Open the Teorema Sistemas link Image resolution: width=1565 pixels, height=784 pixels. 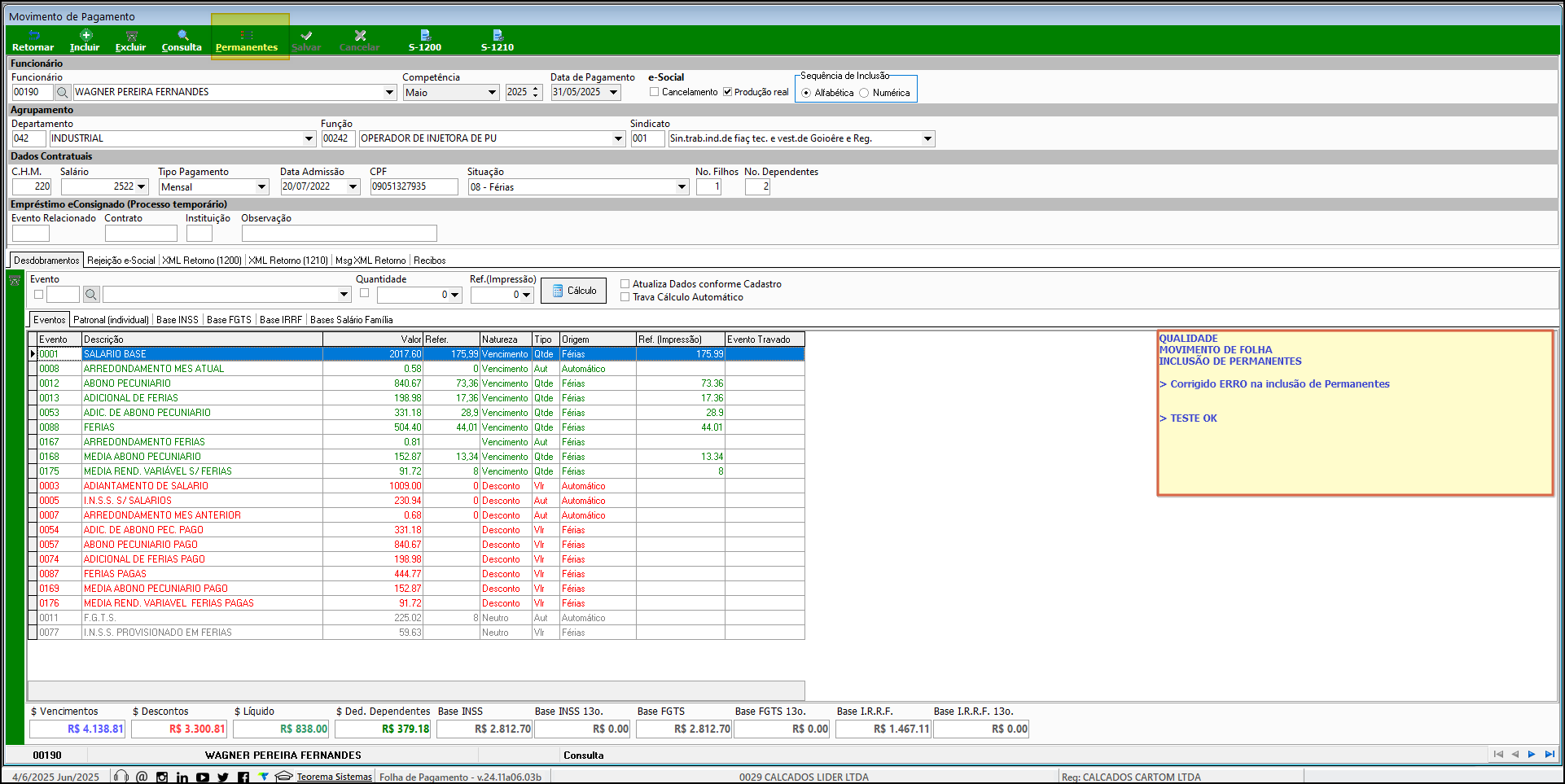[x=334, y=777]
